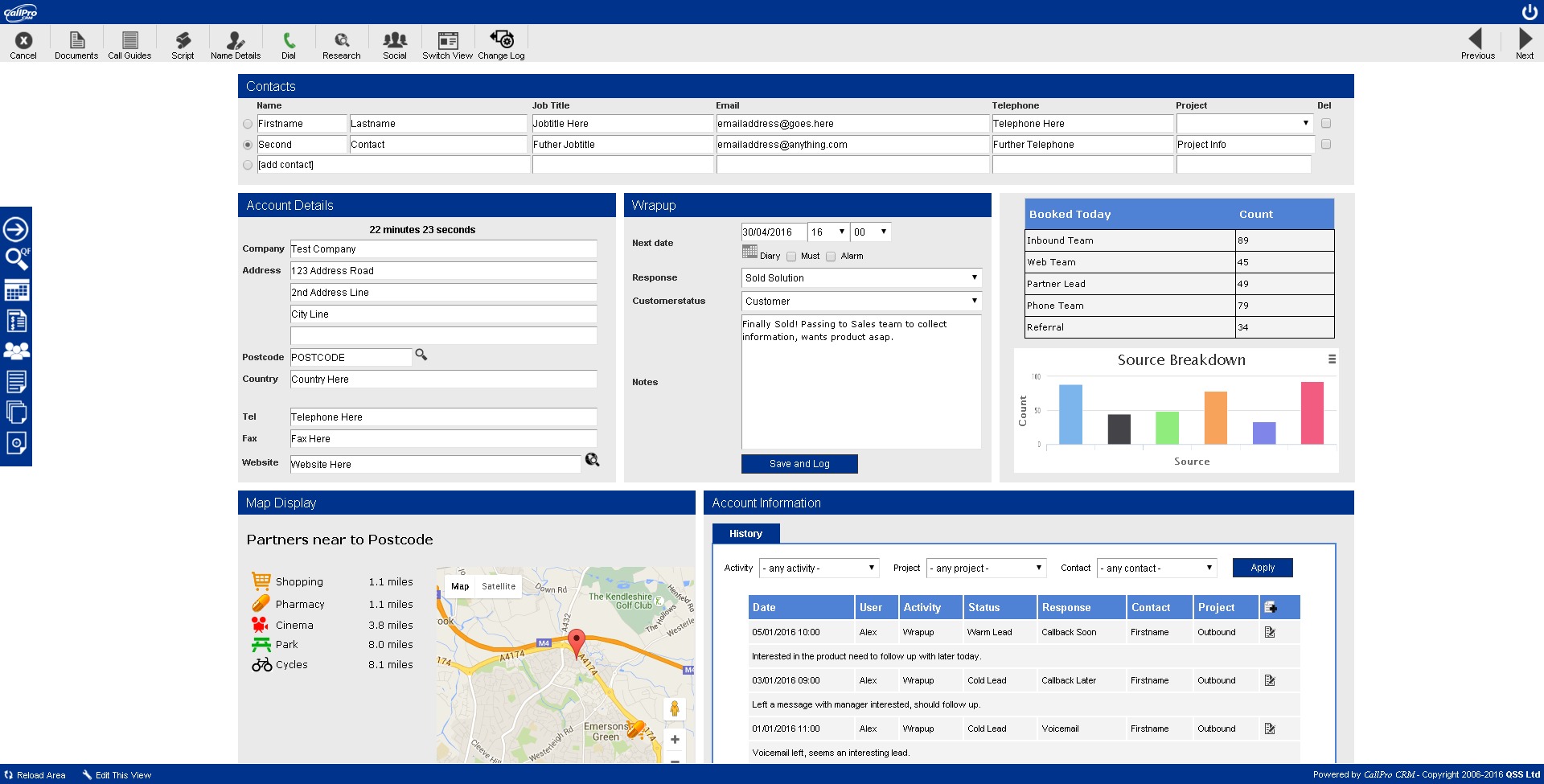The width and height of the screenshot is (1544, 784).
Task: Click the website search icon
Action: pos(592,460)
